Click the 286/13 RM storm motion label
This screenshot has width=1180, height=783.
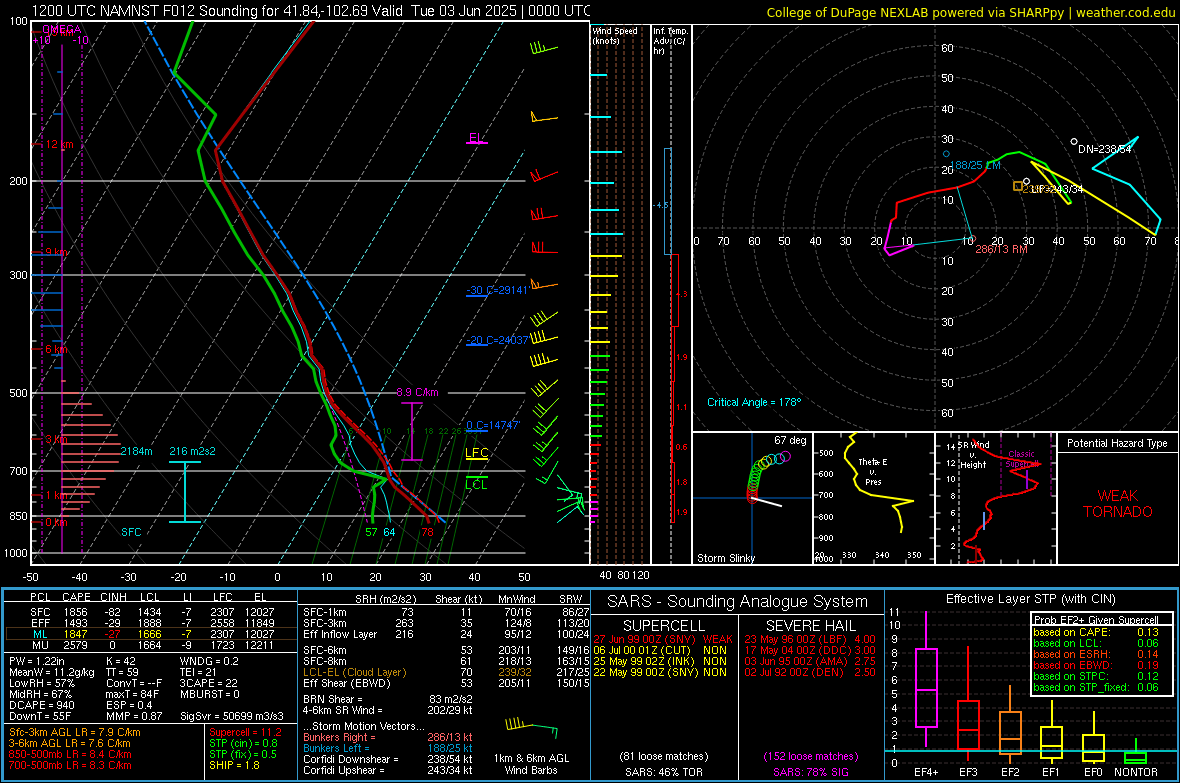coord(1001,248)
